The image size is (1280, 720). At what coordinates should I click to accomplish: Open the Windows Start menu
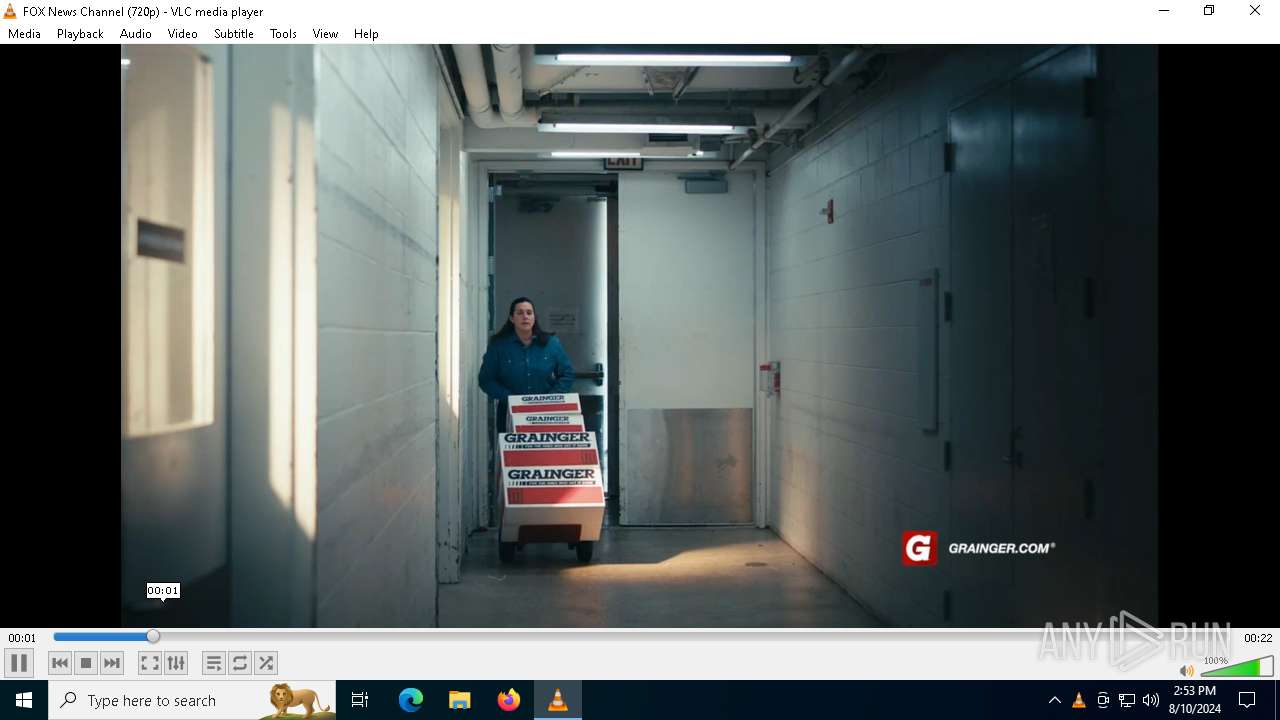(24, 700)
